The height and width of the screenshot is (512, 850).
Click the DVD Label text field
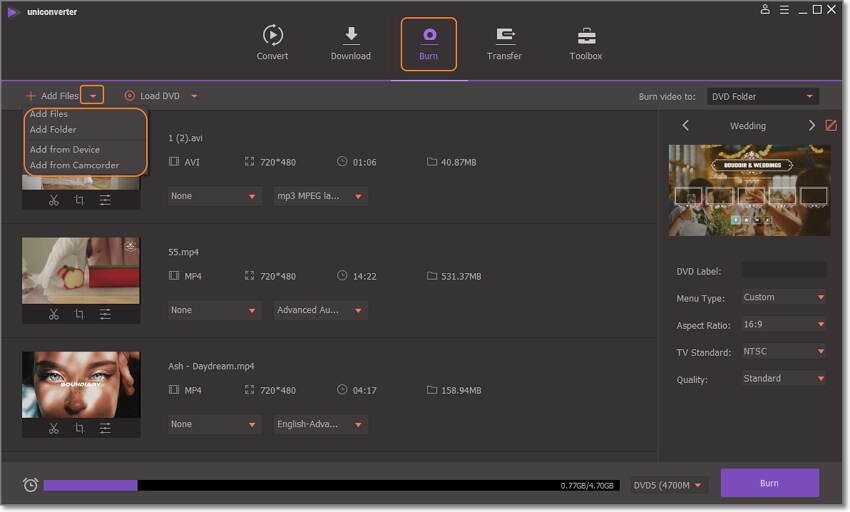783,270
